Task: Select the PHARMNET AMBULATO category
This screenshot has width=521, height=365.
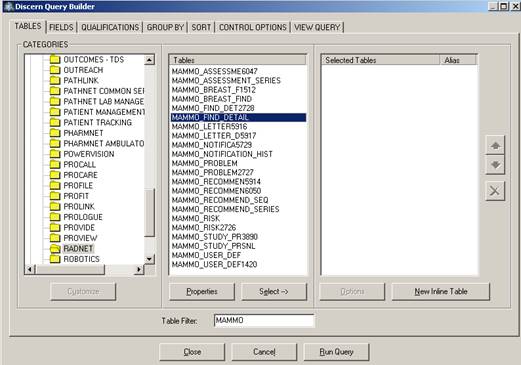Action: (x=104, y=143)
